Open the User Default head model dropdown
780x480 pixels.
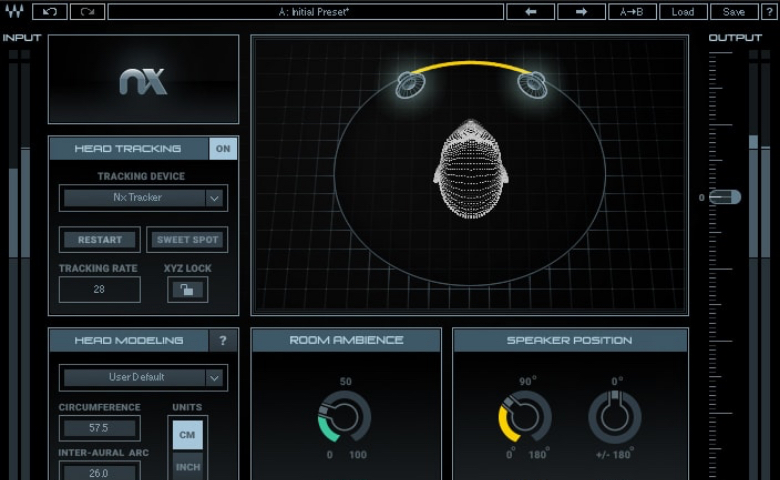point(143,378)
